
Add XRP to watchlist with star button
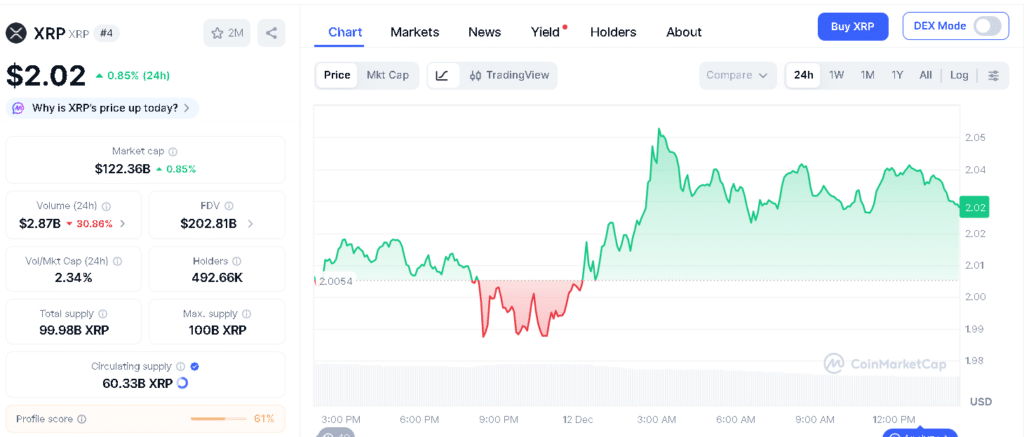(227, 33)
